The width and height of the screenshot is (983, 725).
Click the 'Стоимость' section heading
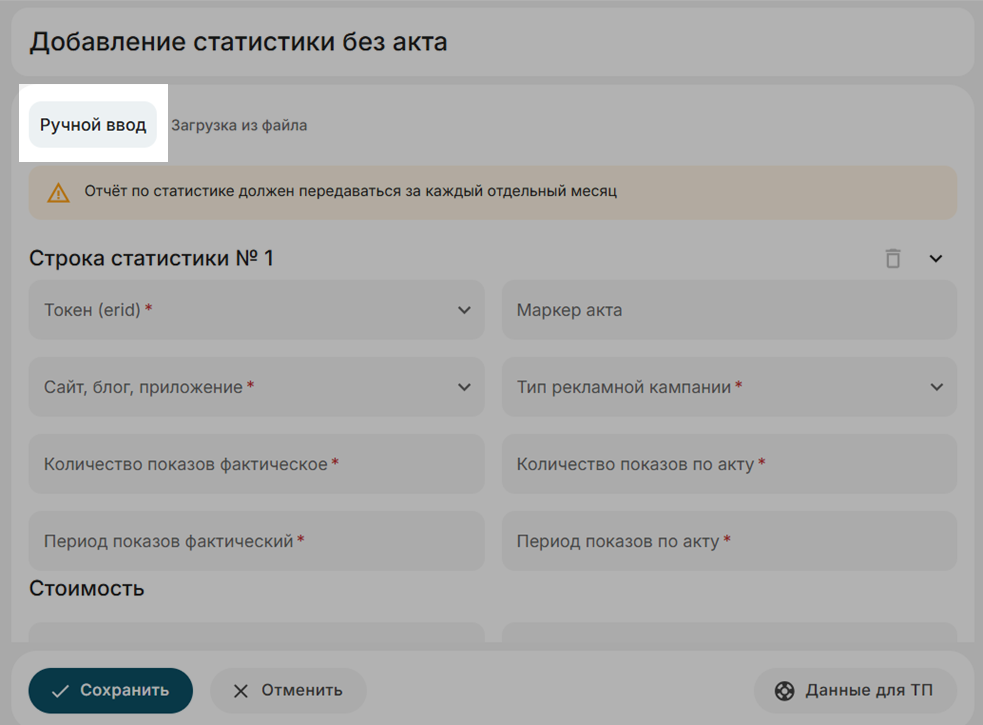pos(87,588)
